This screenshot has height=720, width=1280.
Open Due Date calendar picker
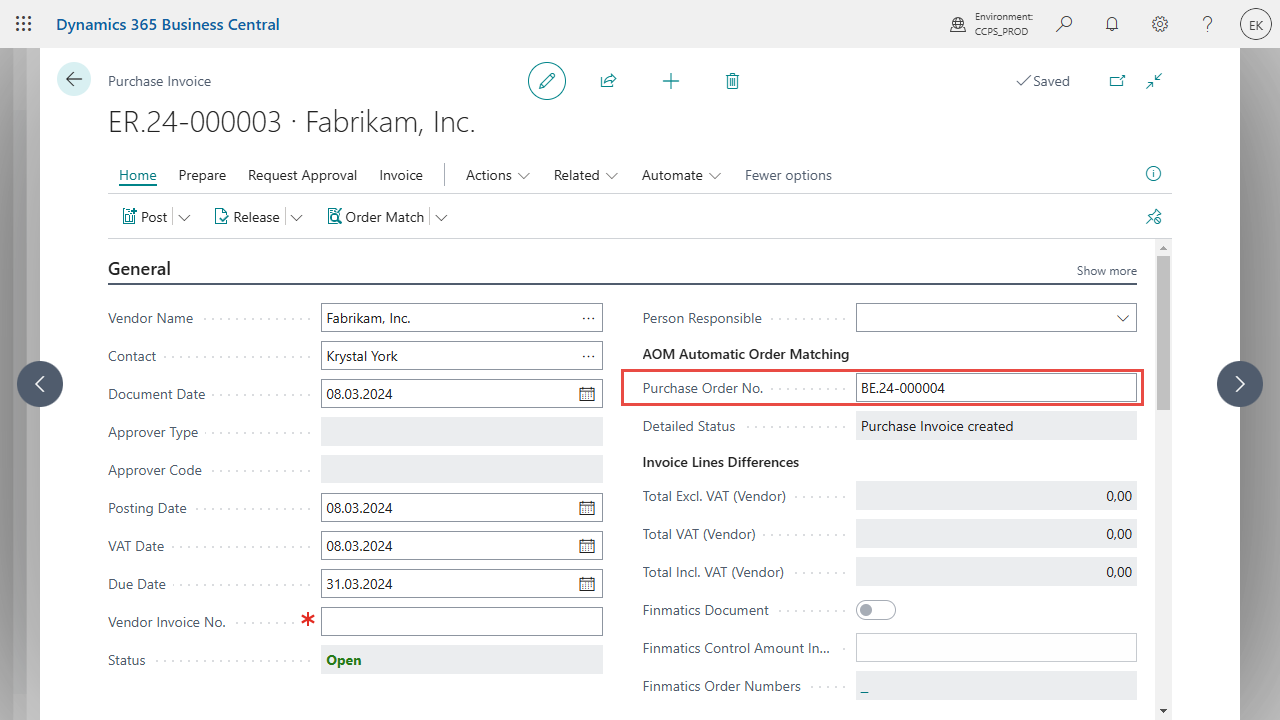pyautogui.click(x=587, y=584)
